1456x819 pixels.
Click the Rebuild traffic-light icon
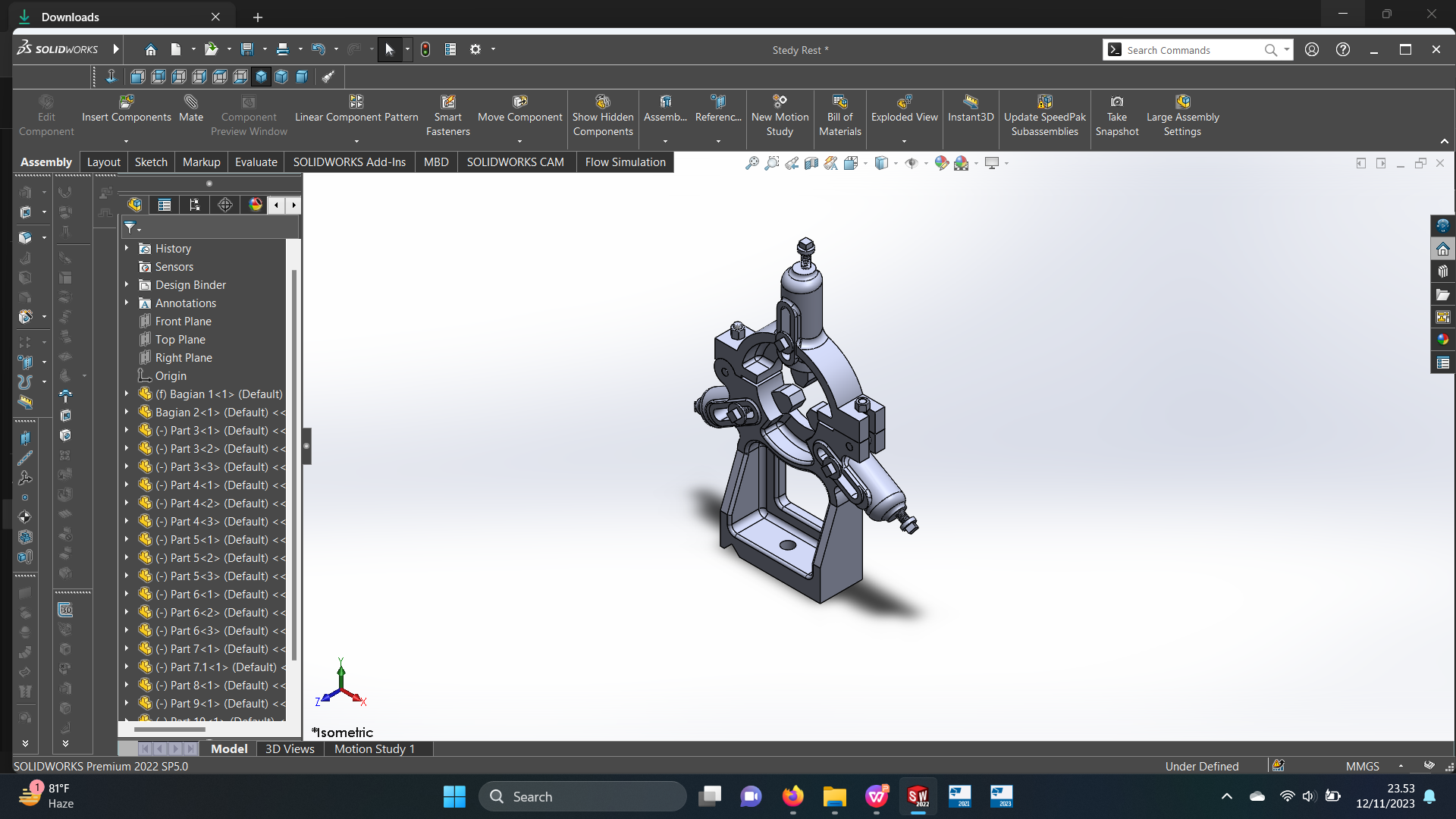425,49
